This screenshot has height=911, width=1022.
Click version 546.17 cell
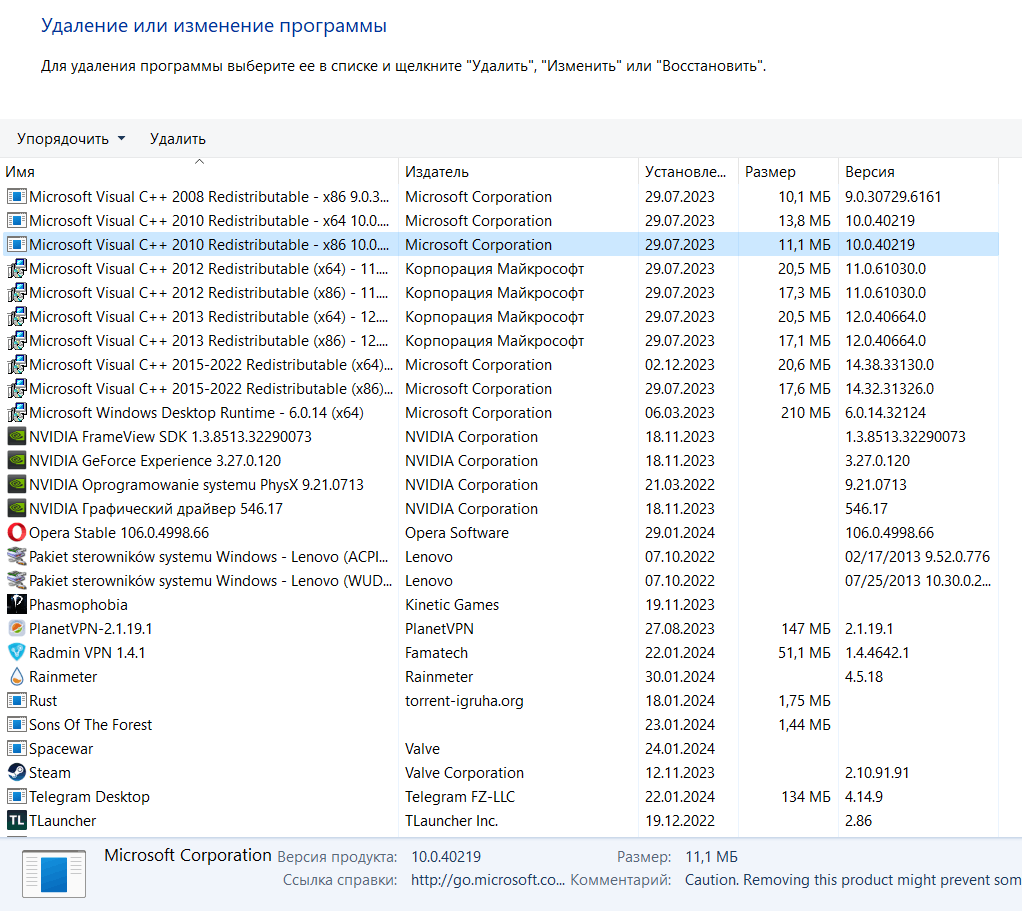click(866, 509)
